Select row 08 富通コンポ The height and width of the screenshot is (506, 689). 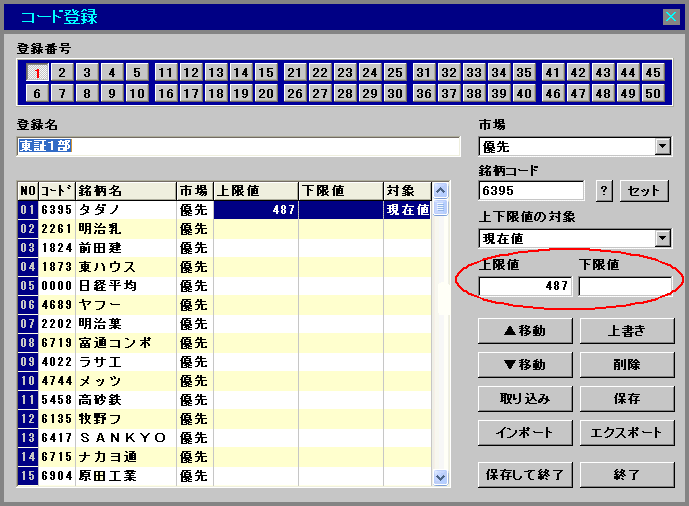pyautogui.click(x=224, y=343)
